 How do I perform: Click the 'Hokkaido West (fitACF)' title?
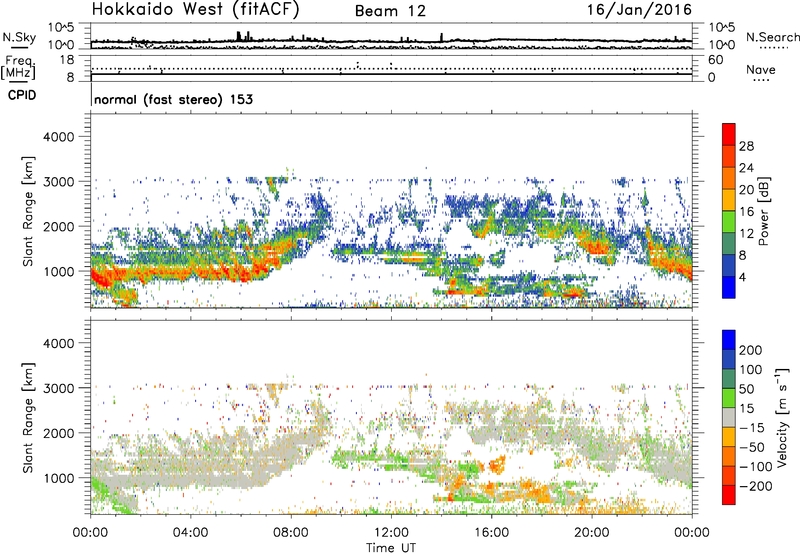click(195, 10)
